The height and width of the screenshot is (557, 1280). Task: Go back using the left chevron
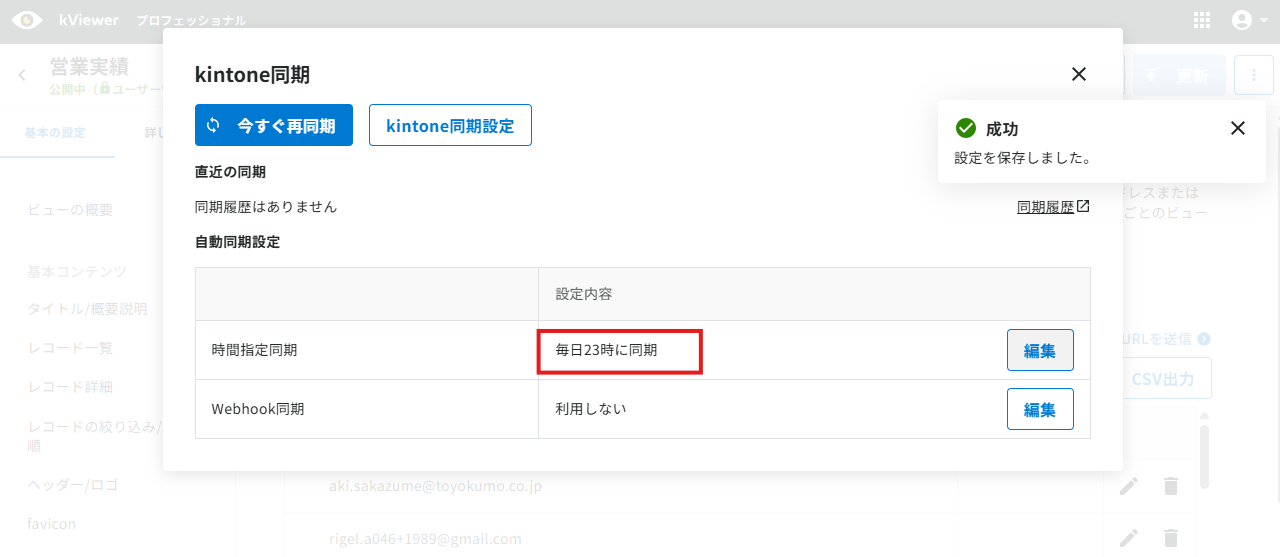pyautogui.click(x=22, y=75)
